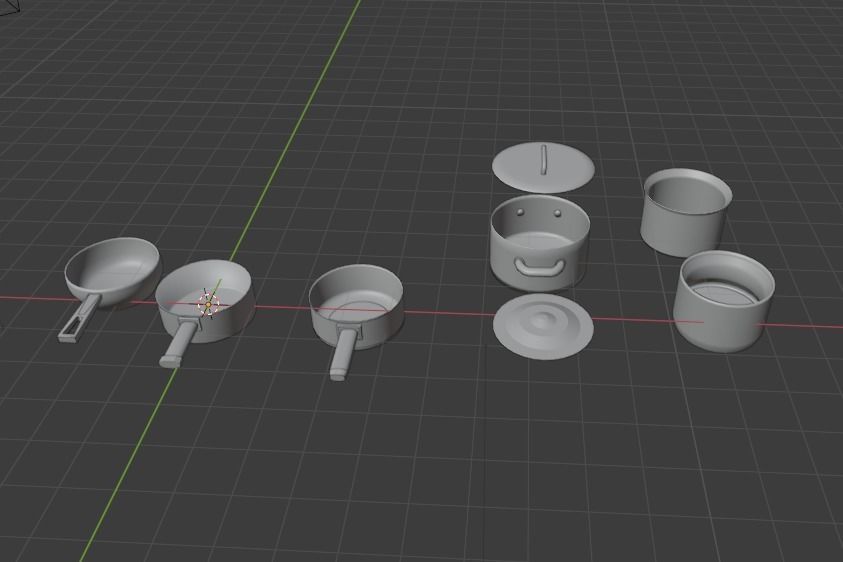Screen dimensions: 843x562
Task: Click the 3D cursor crosshair marker
Action: coord(209,304)
